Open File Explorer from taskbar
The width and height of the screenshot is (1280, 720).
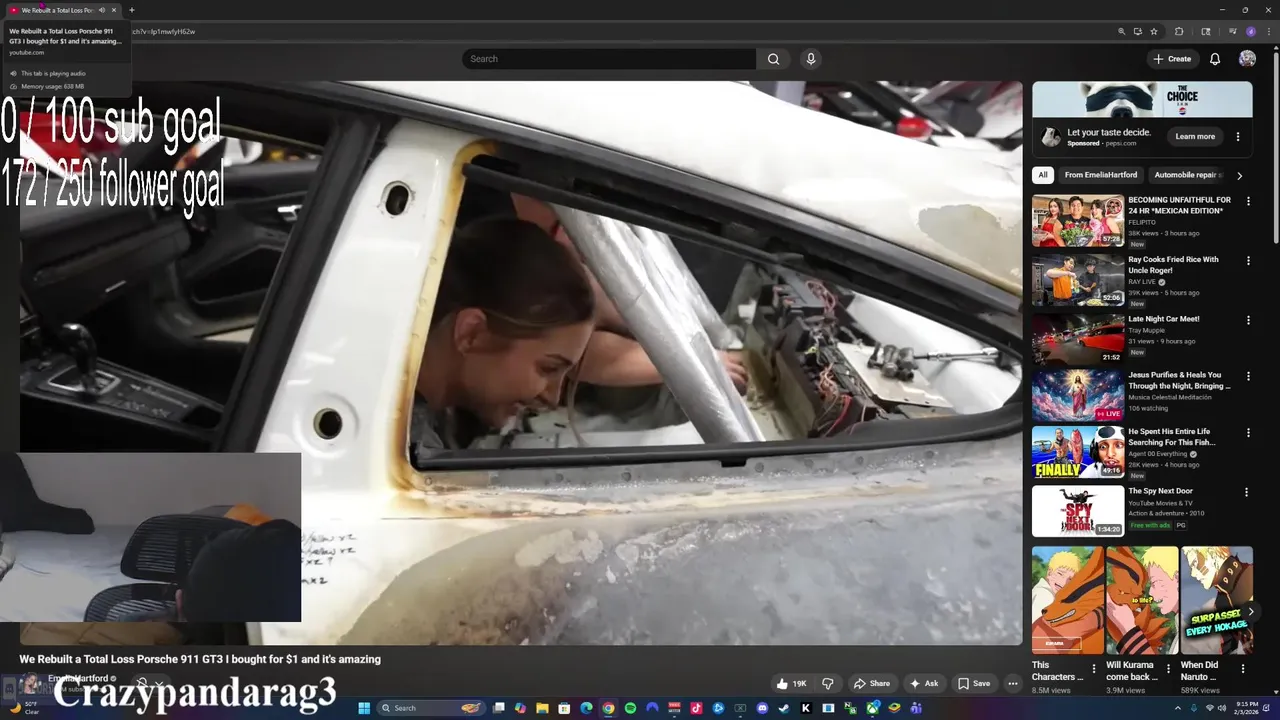coord(542,708)
